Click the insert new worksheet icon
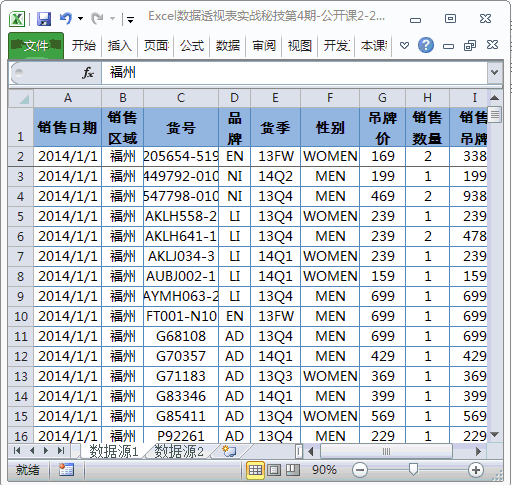The image size is (512, 485). tap(229, 451)
